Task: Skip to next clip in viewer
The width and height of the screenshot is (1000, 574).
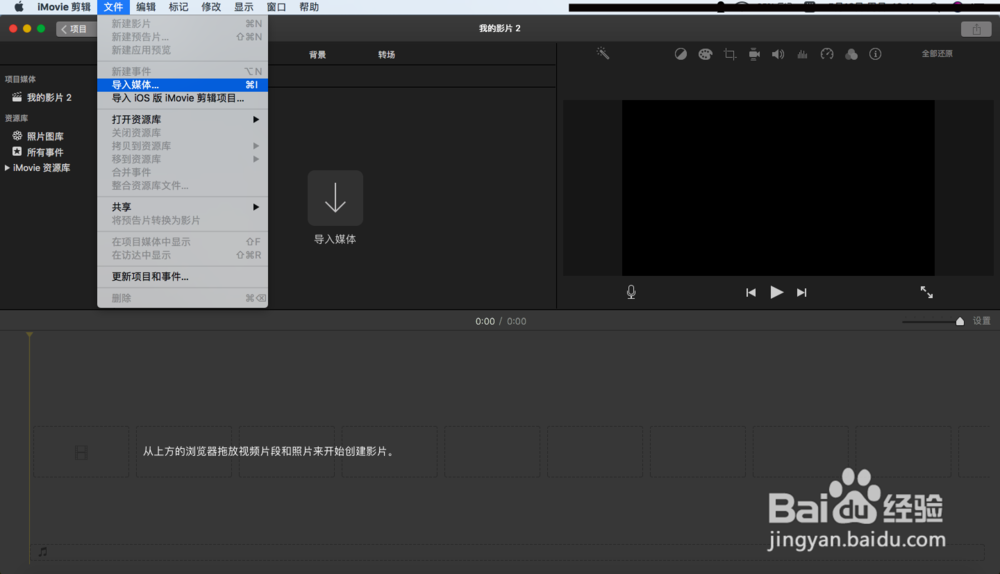Action: point(802,292)
